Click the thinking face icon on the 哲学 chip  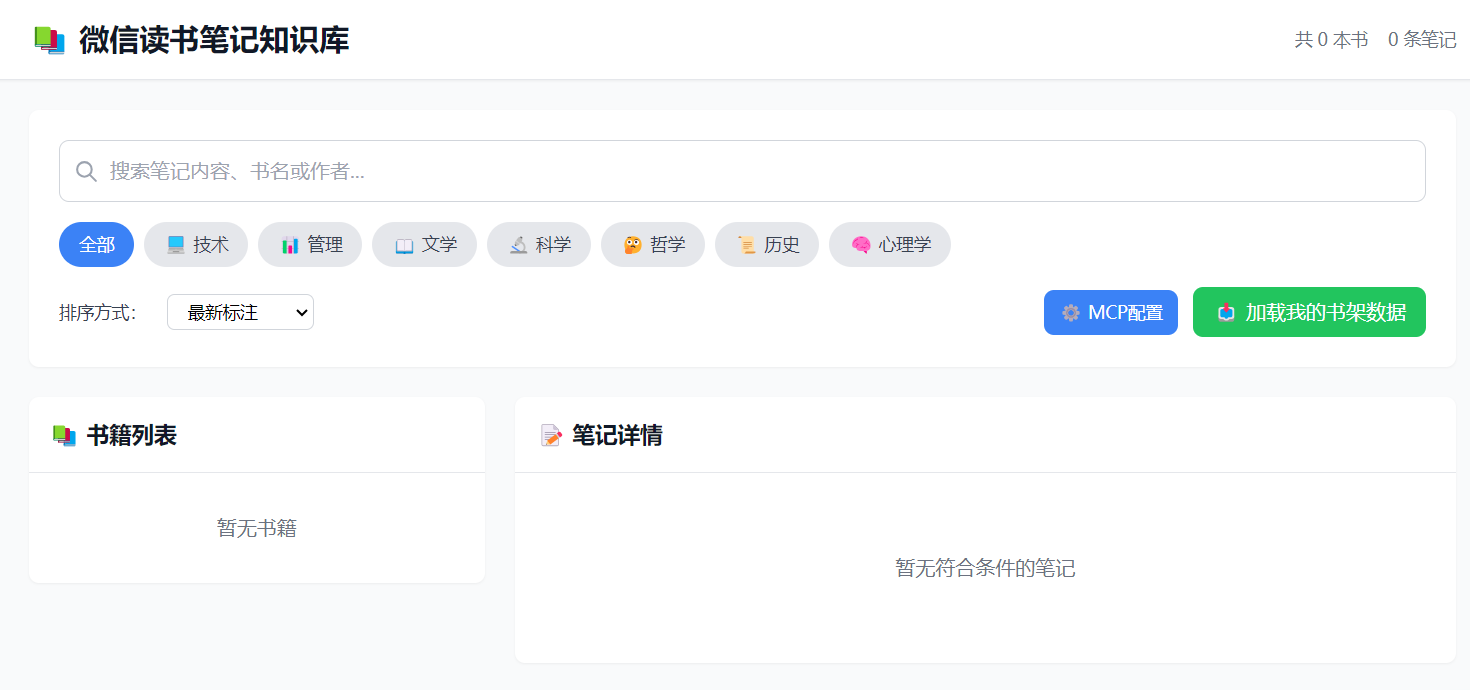(632, 245)
